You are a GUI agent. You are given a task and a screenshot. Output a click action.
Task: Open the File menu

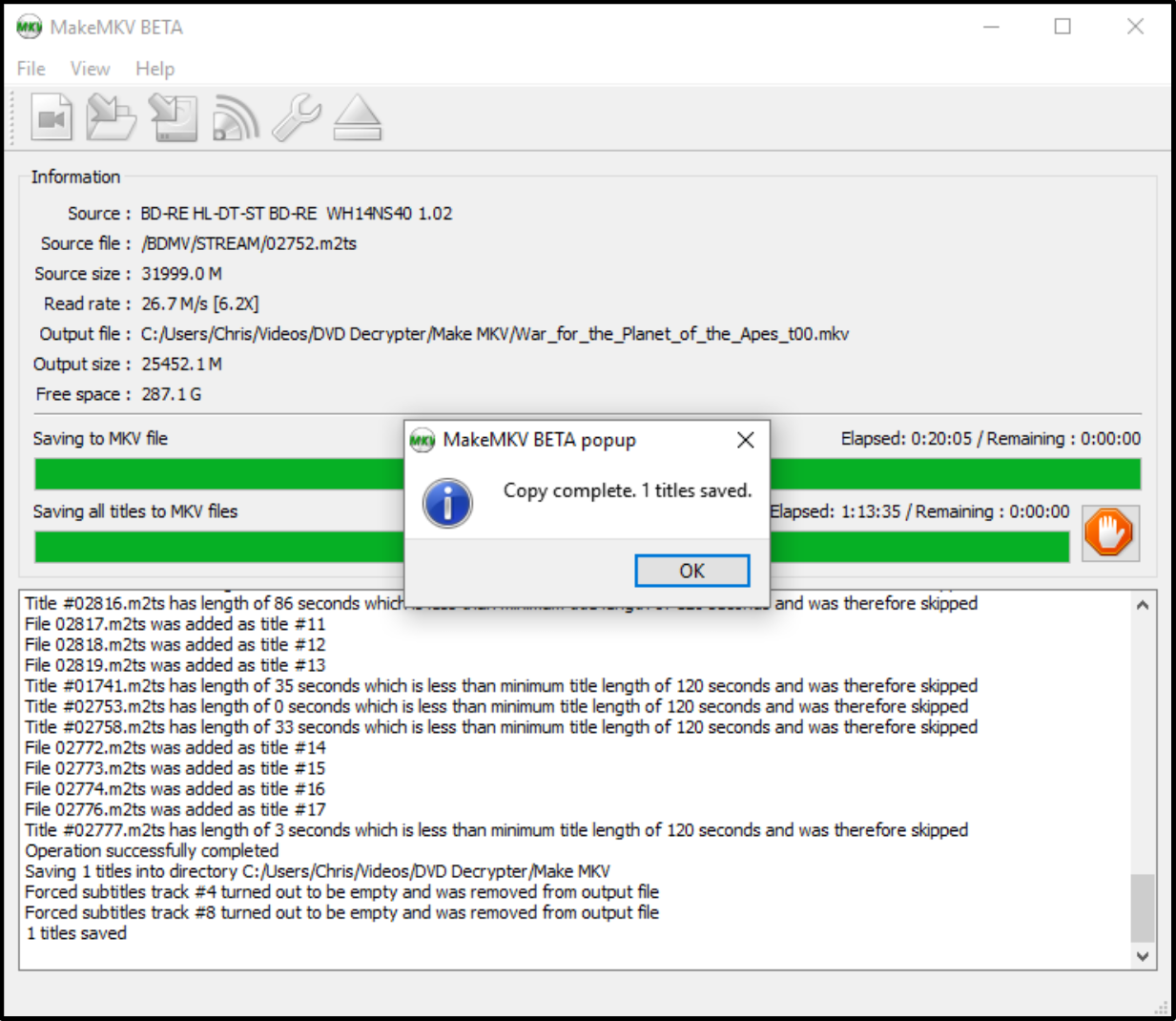pyautogui.click(x=31, y=69)
